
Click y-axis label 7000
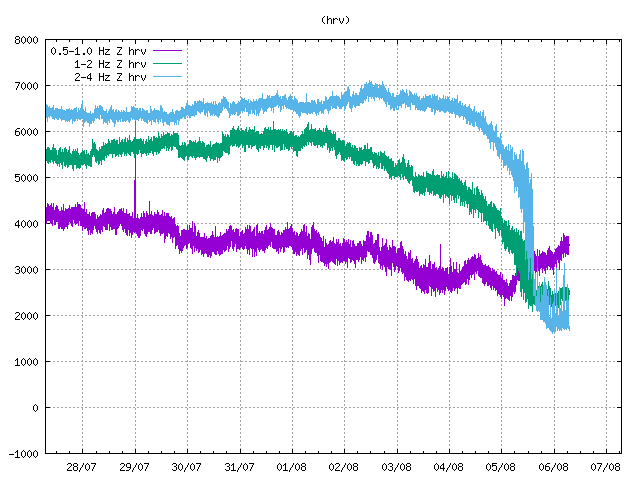pos(26,86)
